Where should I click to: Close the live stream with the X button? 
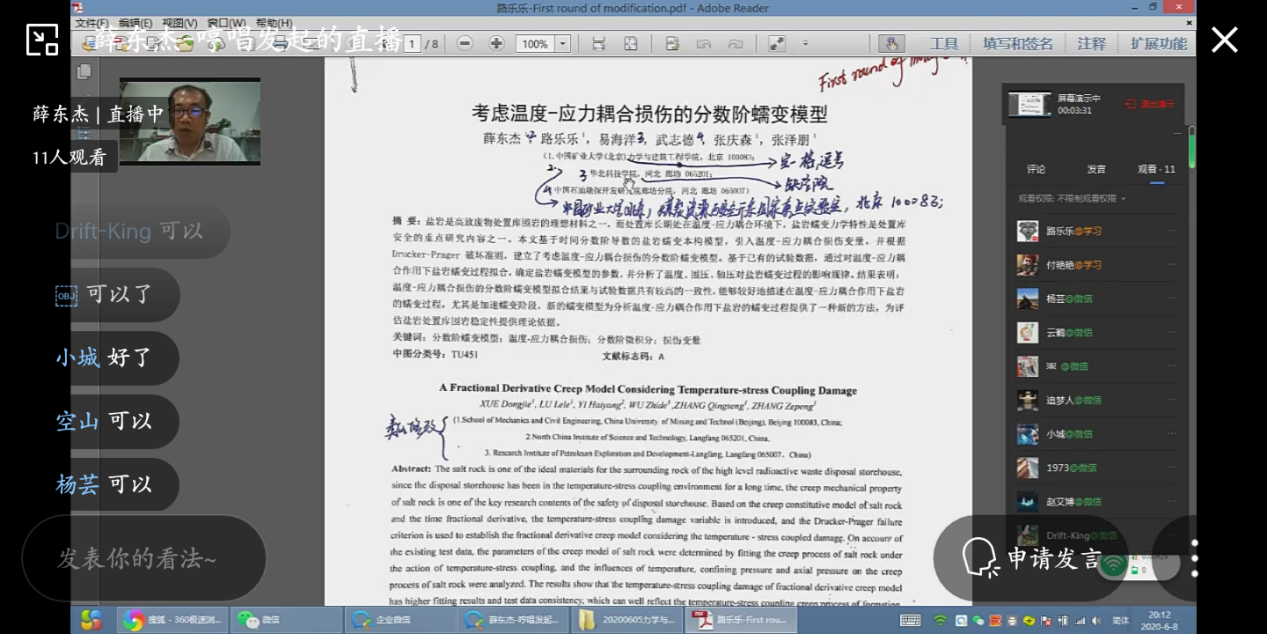(x=1224, y=40)
